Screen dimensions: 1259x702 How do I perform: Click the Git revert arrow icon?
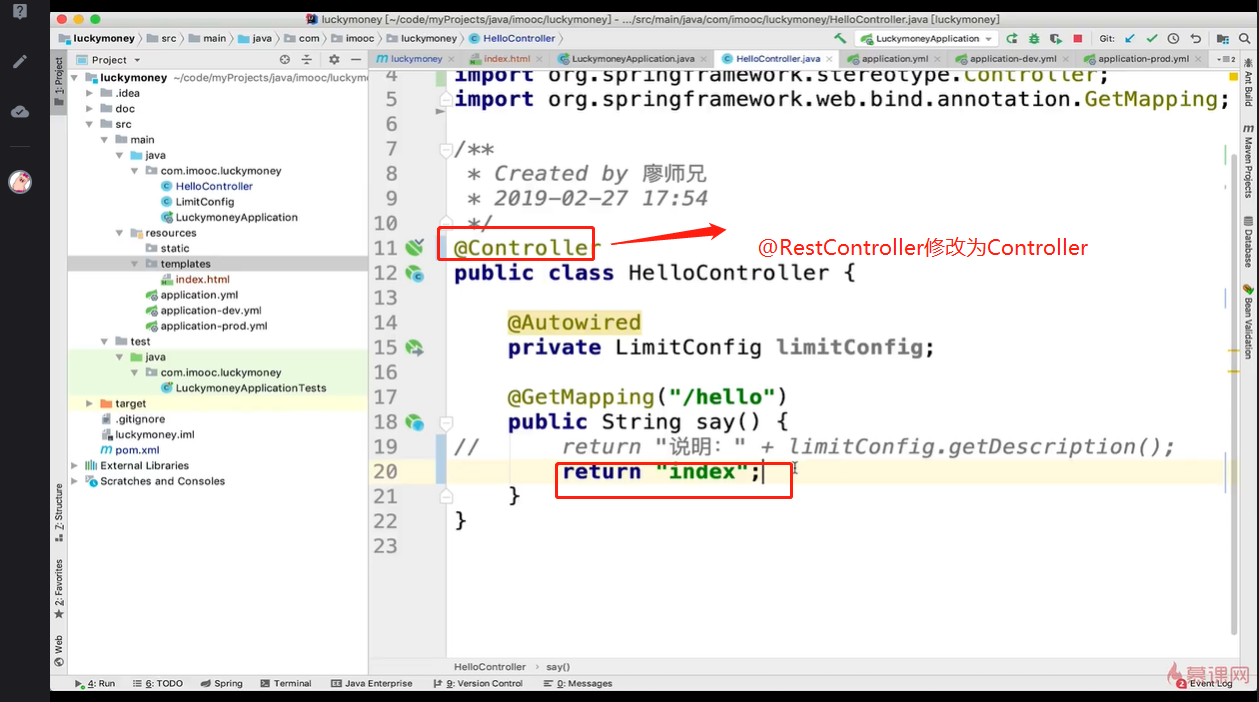point(1195,38)
